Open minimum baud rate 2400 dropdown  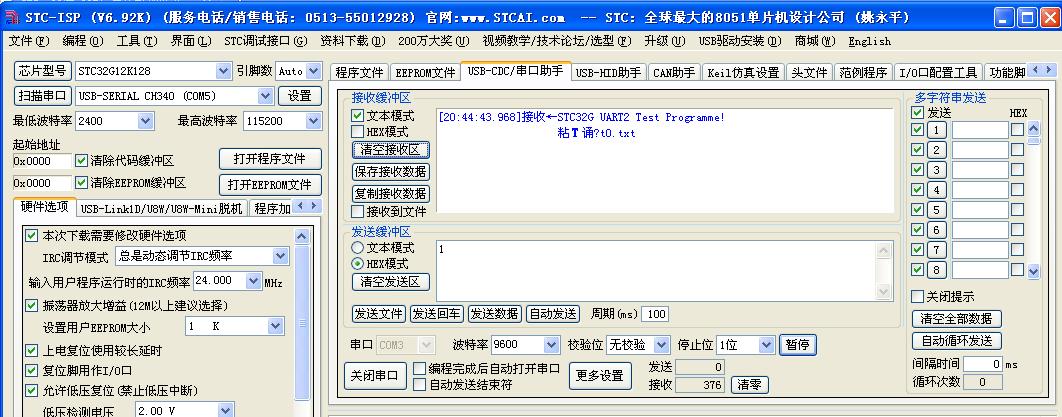click(x=145, y=121)
